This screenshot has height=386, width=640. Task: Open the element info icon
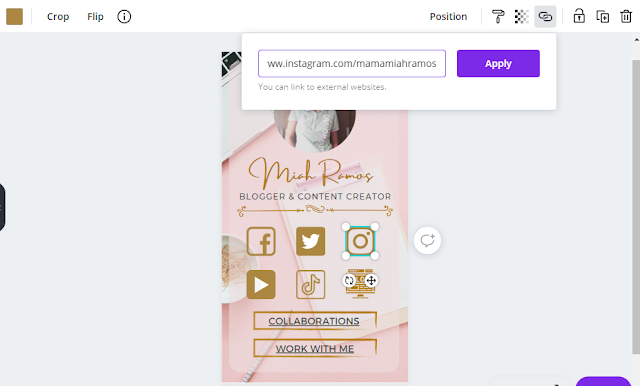(x=124, y=17)
